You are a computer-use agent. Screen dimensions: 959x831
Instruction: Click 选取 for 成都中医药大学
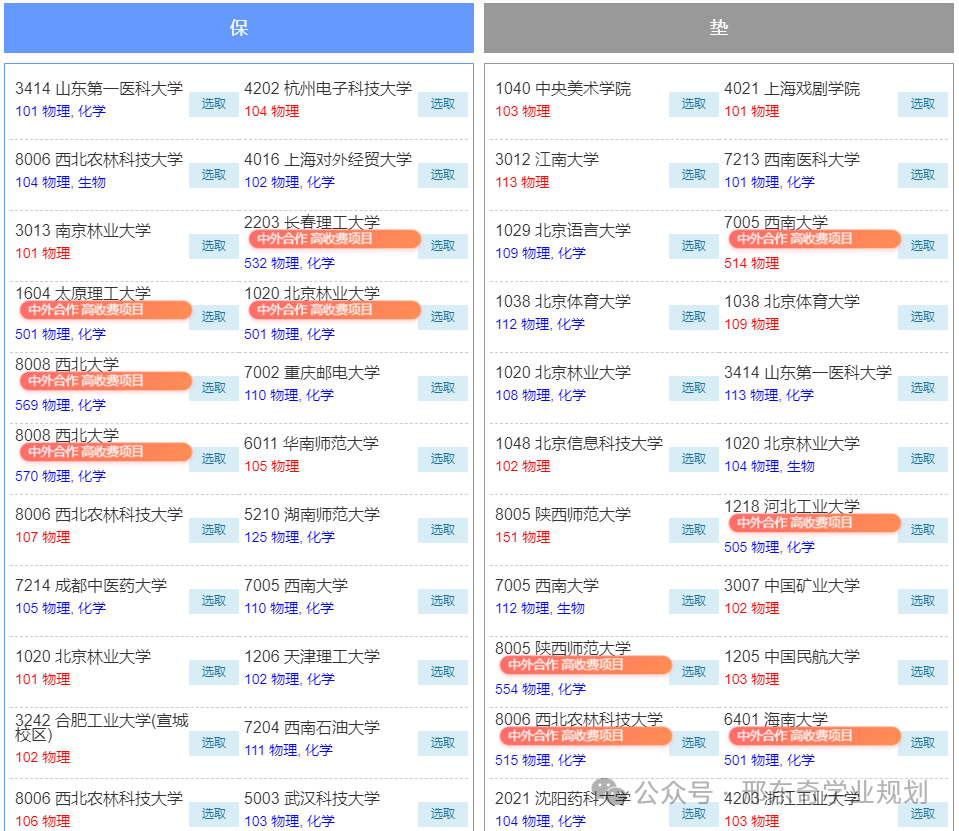click(x=213, y=601)
